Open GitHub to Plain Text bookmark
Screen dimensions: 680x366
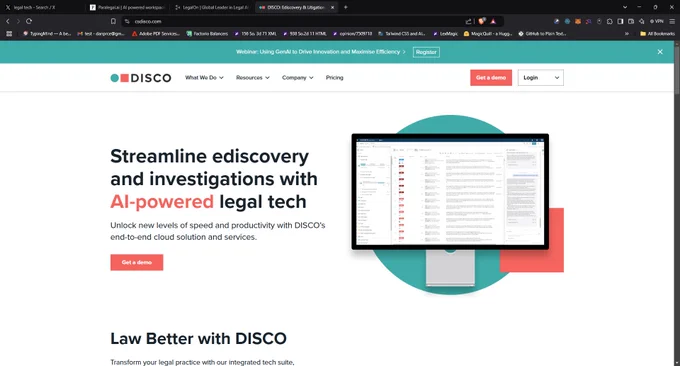pyautogui.click(x=542, y=34)
